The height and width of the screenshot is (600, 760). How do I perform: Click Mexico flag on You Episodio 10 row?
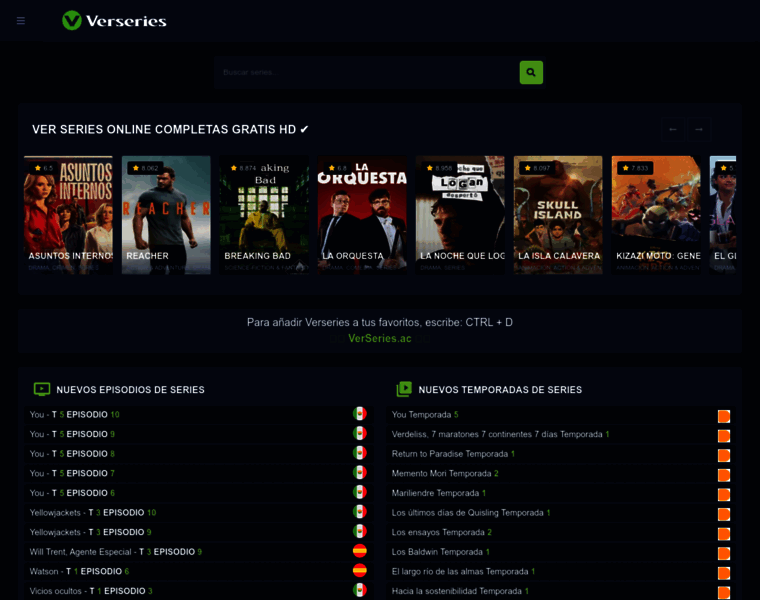pyautogui.click(x=360, y=414)
